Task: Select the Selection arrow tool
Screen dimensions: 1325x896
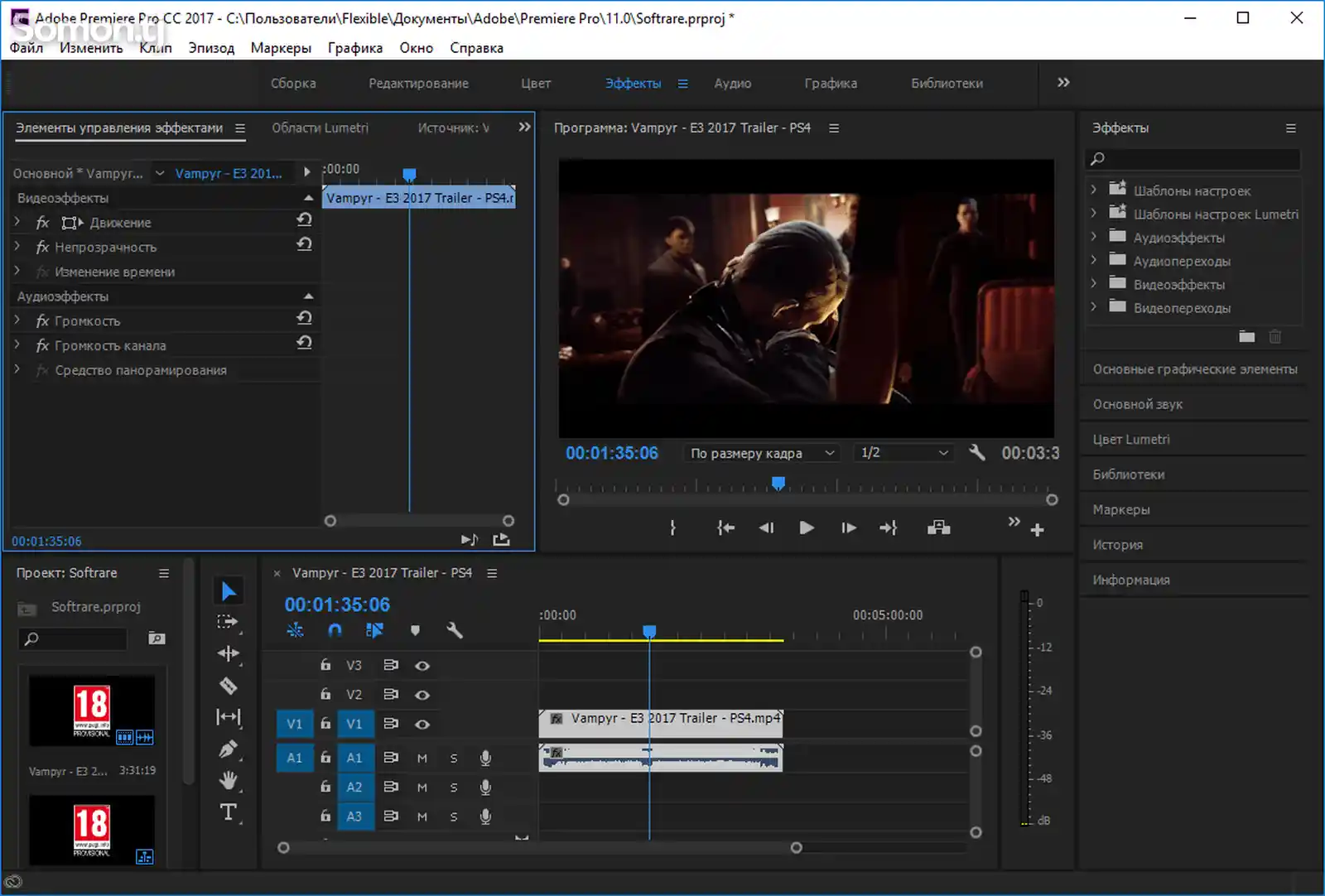Action: (229, 590)
